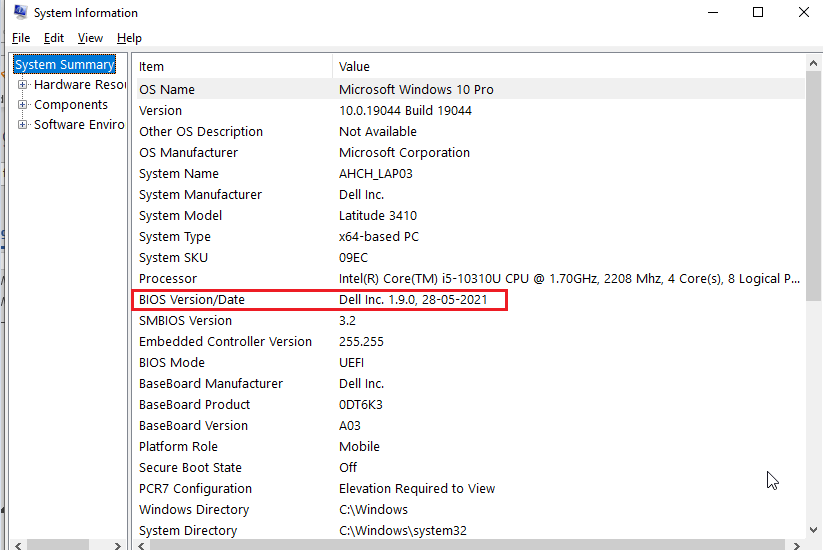Click the Microsoft Windows 10 Pro value
The width and height of the screenshot is (823, 550).
click(x=416, y=90)
